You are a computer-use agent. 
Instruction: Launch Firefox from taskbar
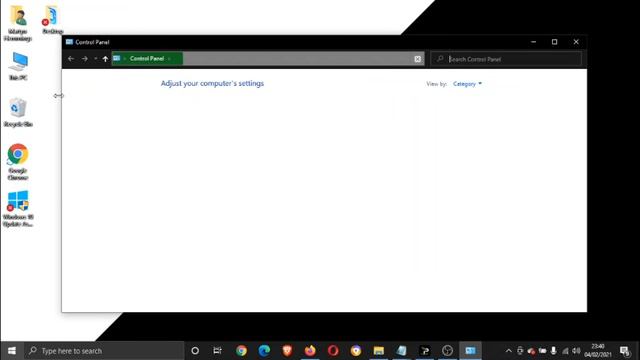click(310, 351)
